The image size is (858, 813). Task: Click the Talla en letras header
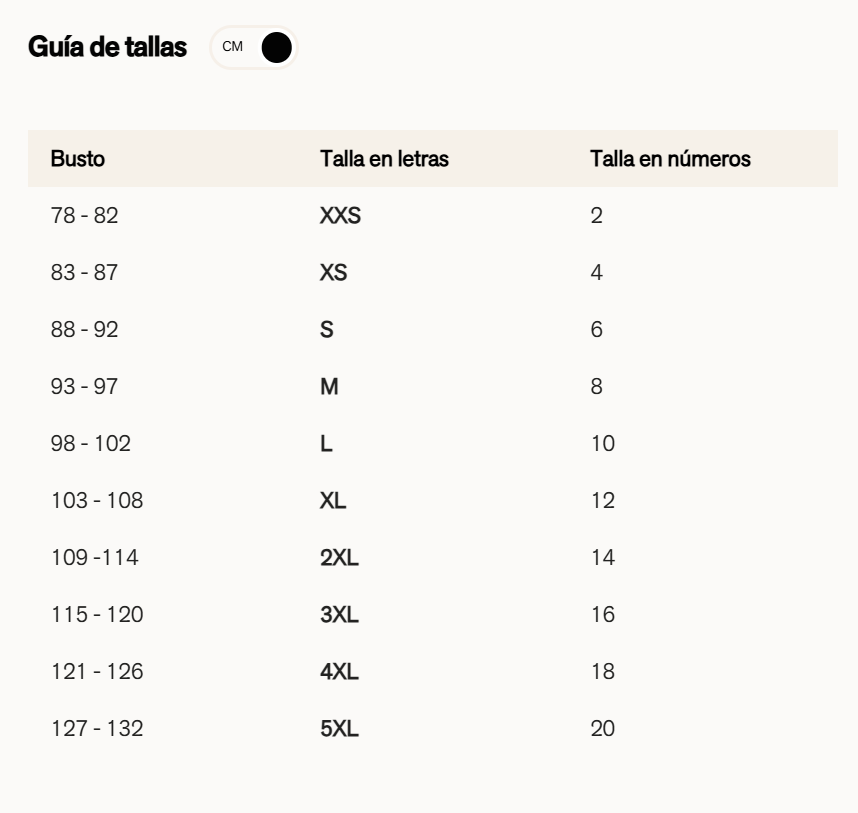[x=384, y=158]
